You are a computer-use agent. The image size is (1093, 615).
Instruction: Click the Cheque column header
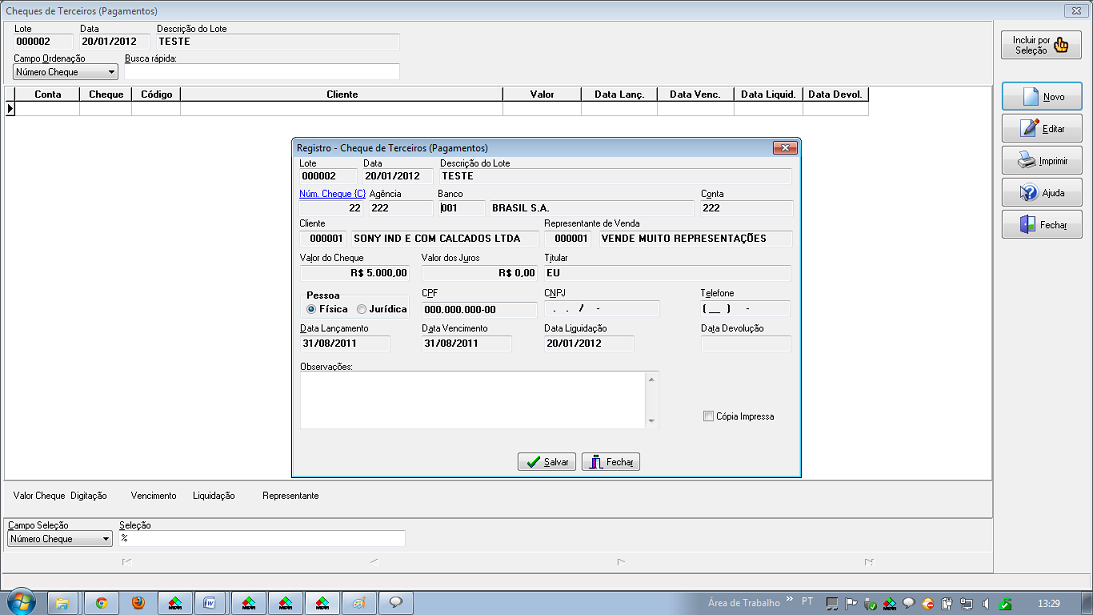pyautogui.click(x=106, y=94)
